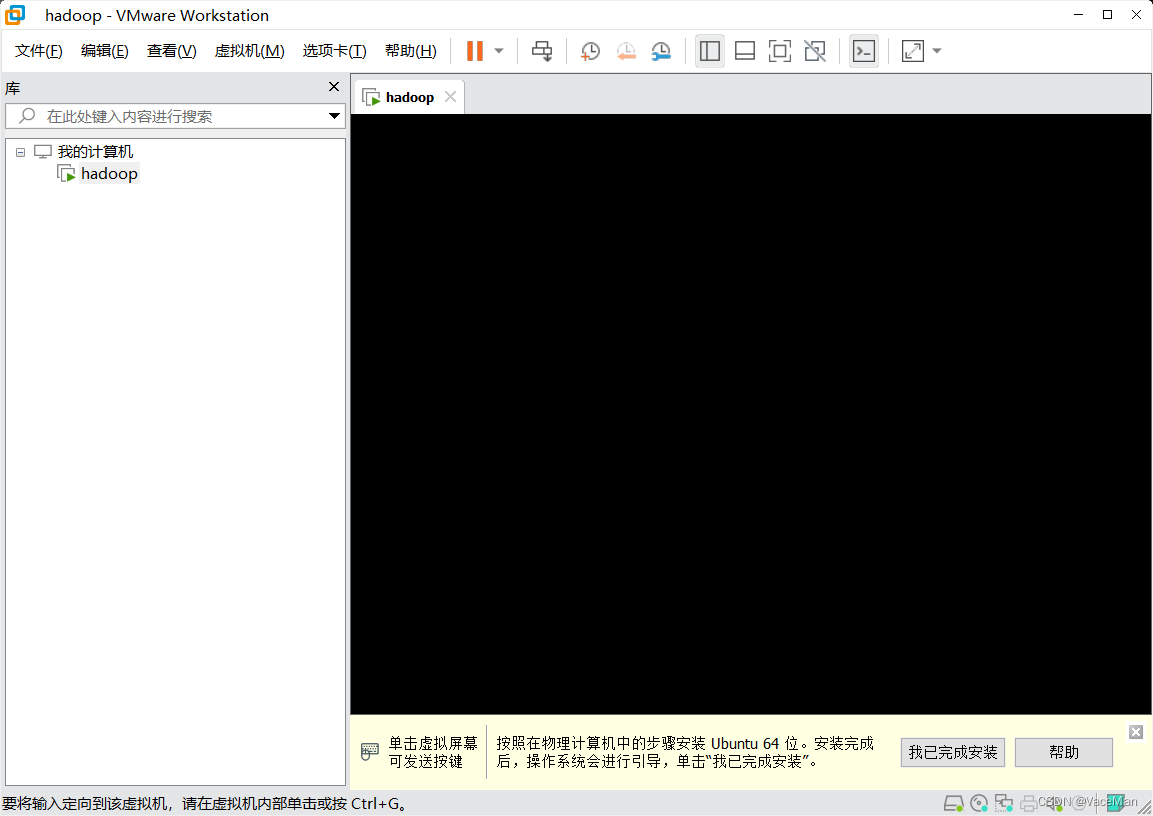Open the library search dropdown arrow
This screenshot has width=1153, height=816.
click(334, 116)
